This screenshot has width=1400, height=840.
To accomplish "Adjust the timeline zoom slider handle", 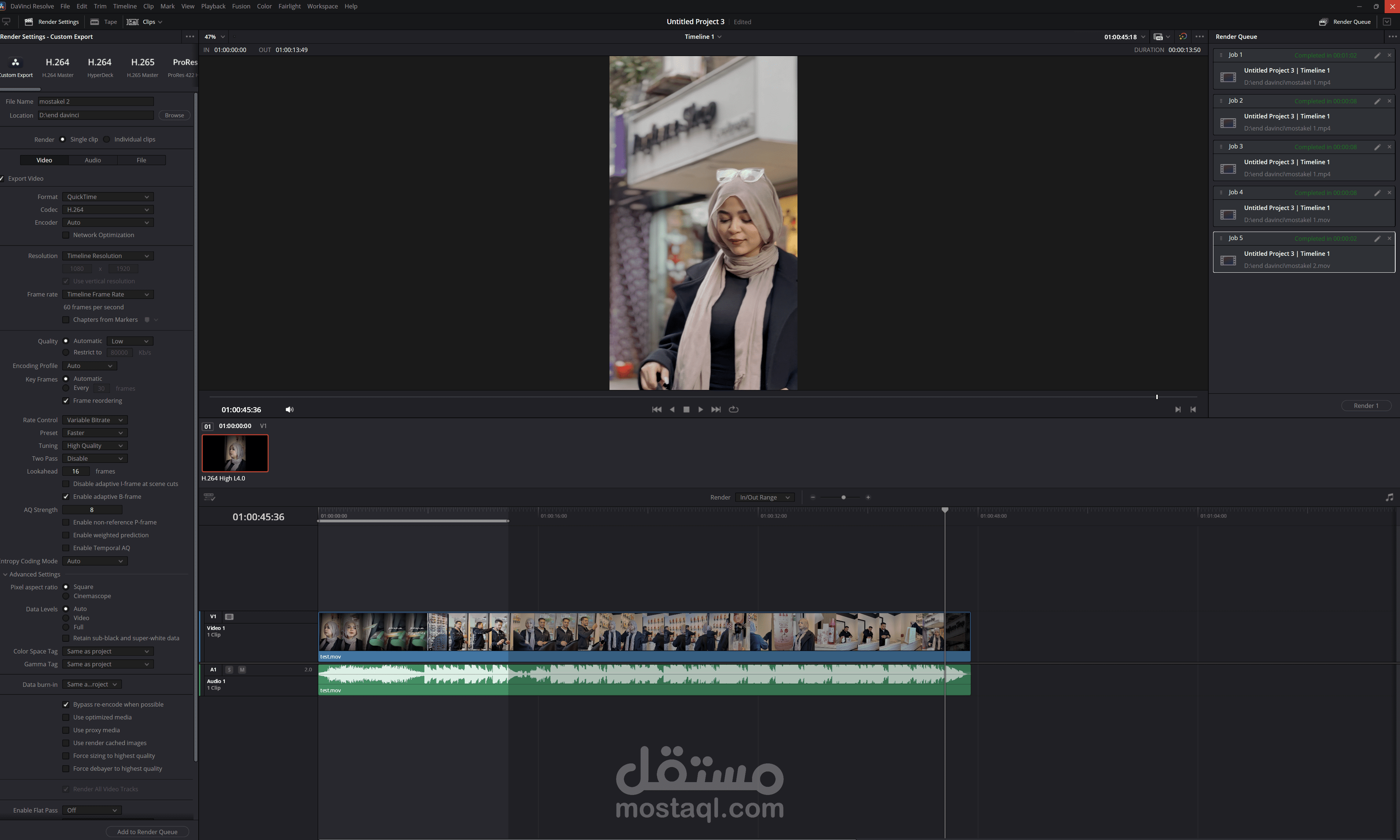I will (x=843, y=497).
